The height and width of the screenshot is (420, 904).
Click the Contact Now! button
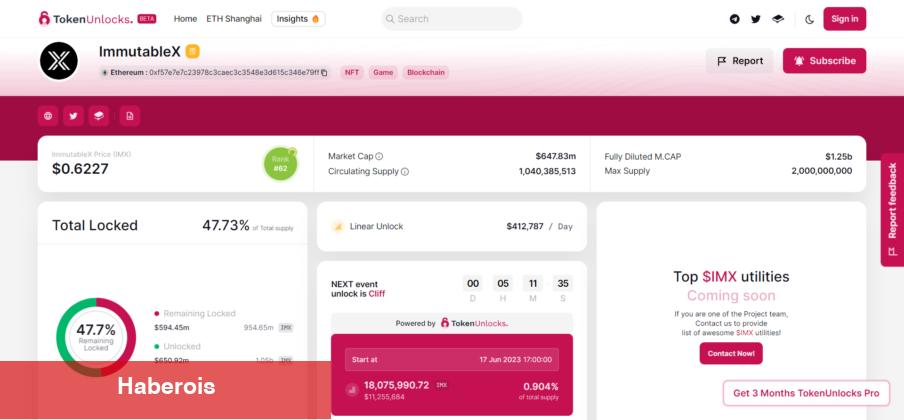[731, 353]
